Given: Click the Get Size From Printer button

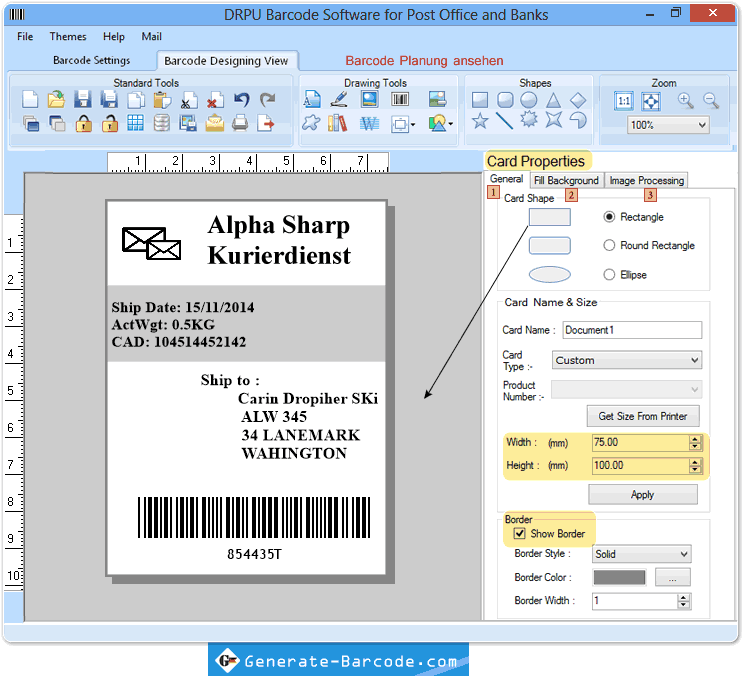Looking at the screenshot, I should point(643,416).
